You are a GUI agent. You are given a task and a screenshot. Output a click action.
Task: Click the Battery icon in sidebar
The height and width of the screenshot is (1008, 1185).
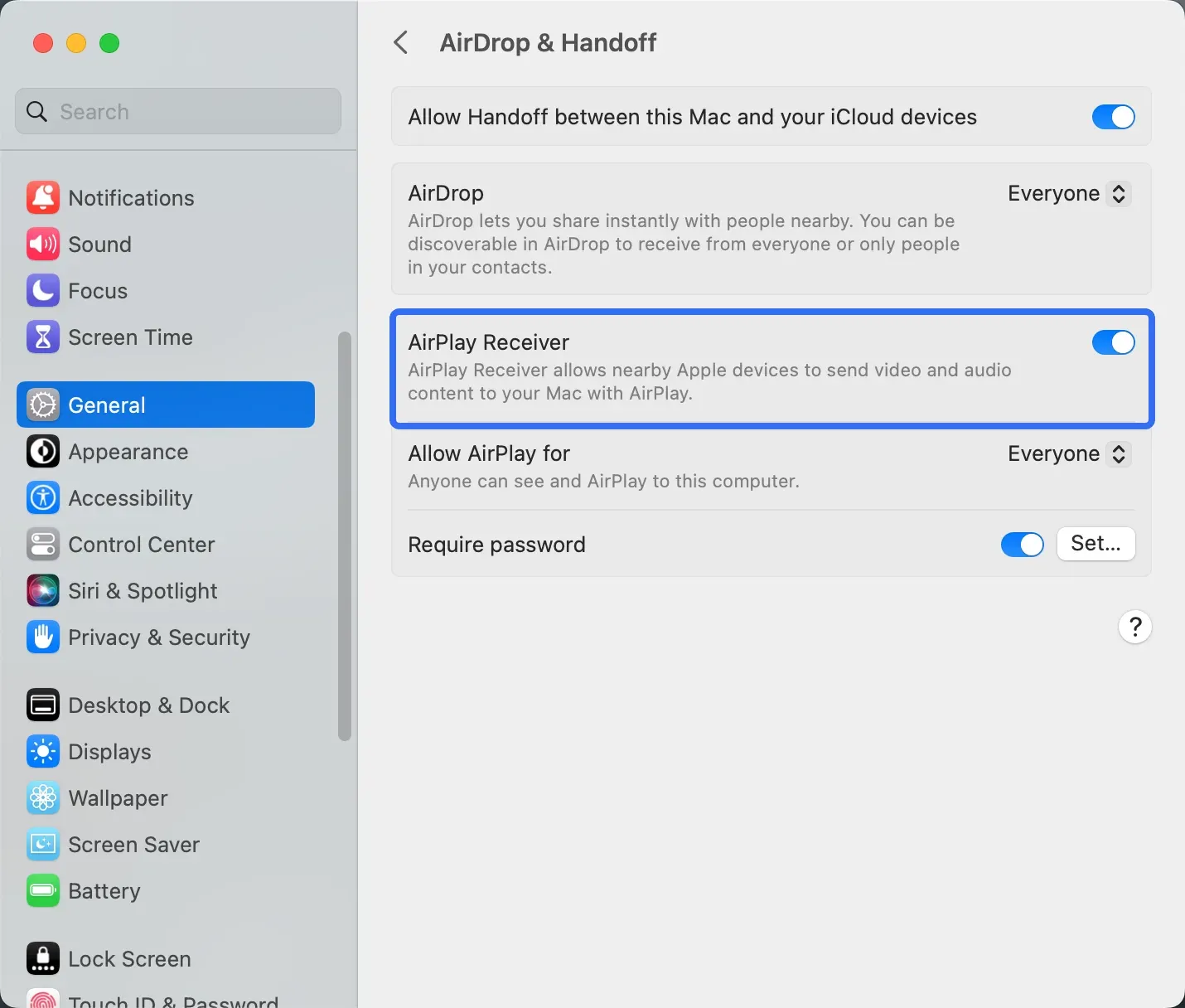point(43,890)
